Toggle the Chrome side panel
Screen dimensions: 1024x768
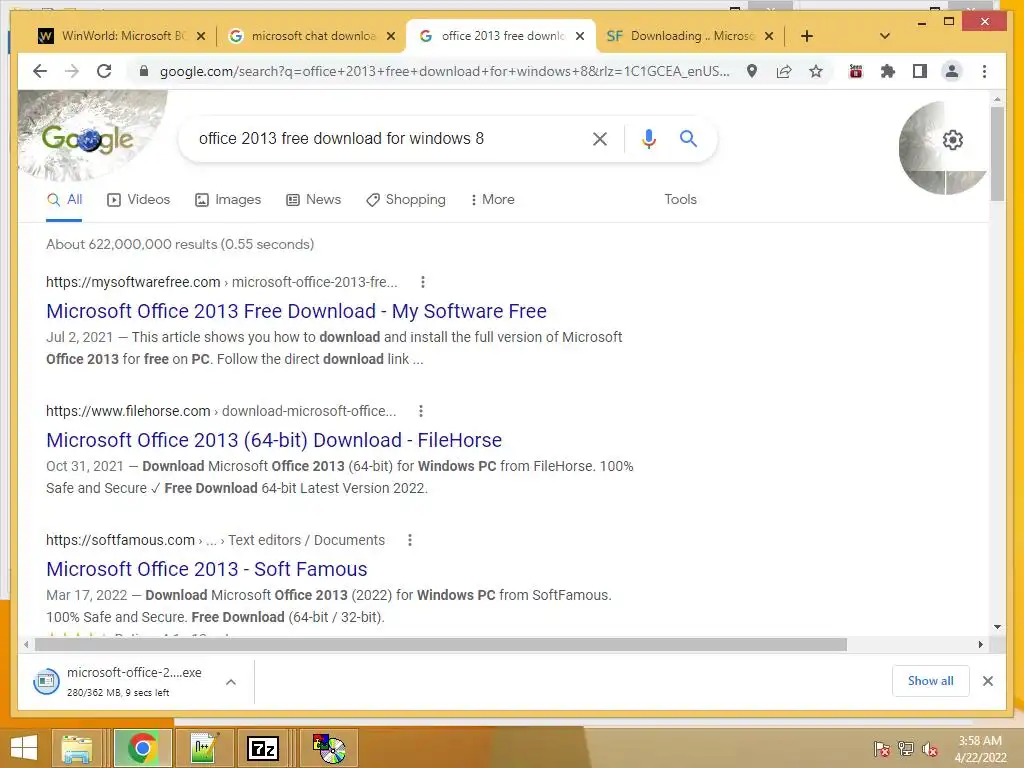(920, 71)
